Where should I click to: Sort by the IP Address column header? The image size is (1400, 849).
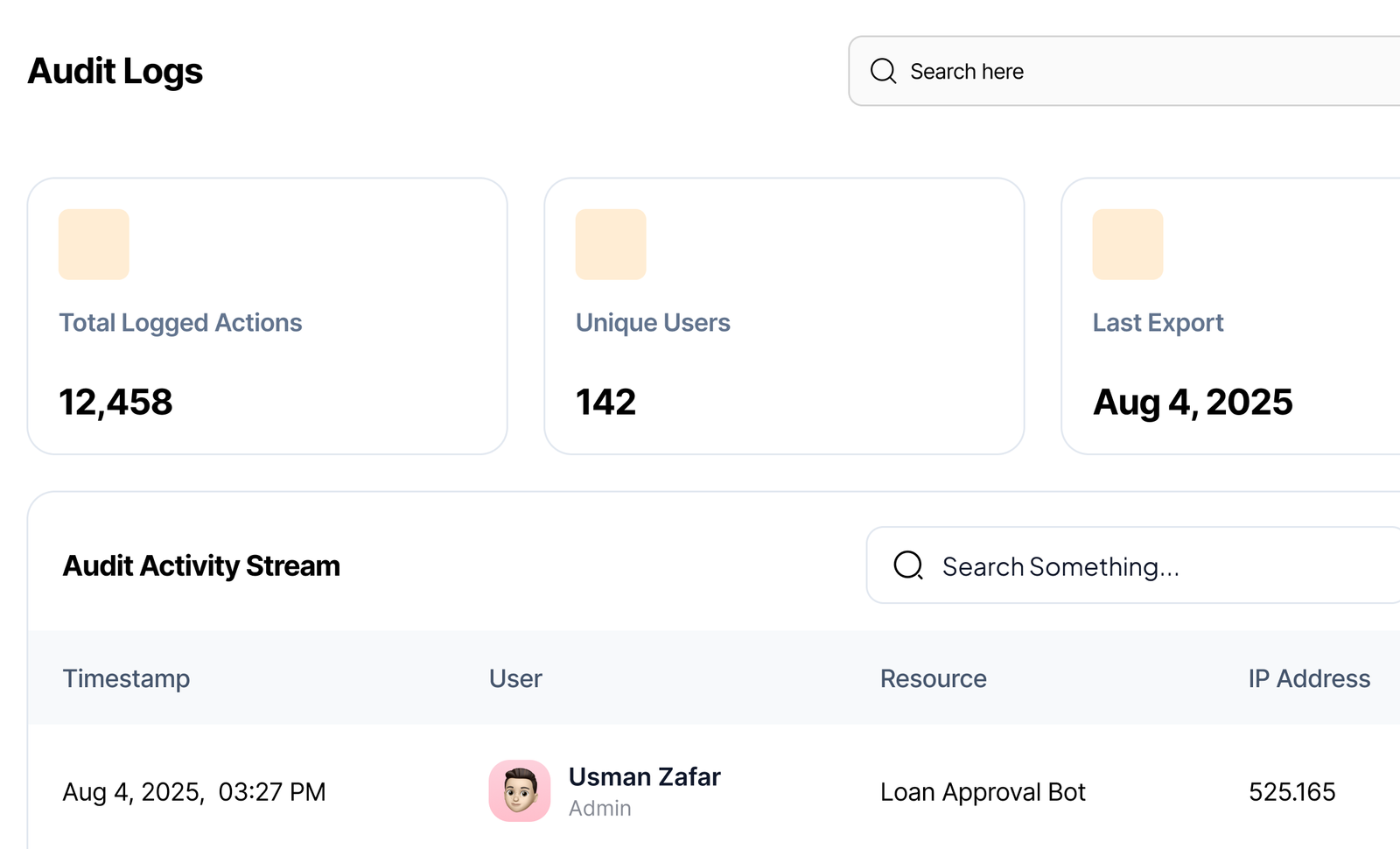[x=1308, y=678]
